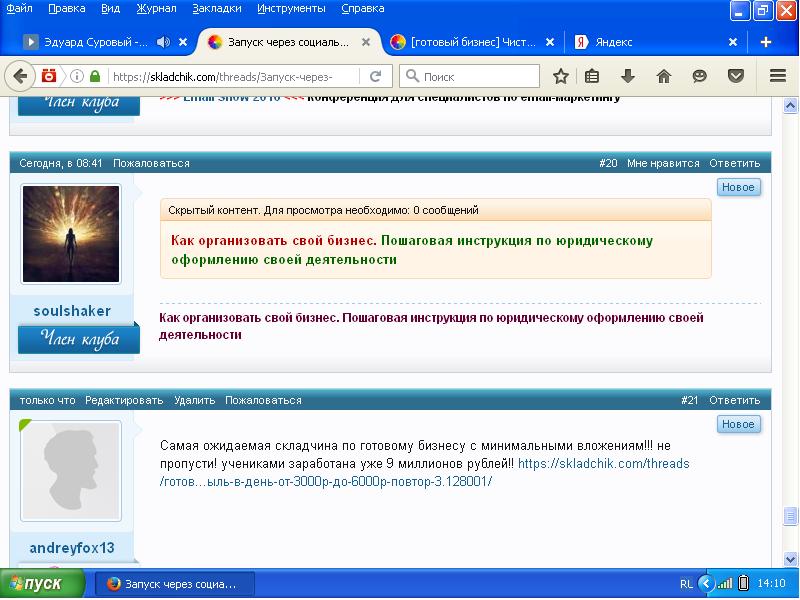This screenshot has height=600, width=800.
Task: Click the green secure padlock icon
Action: 95,77
